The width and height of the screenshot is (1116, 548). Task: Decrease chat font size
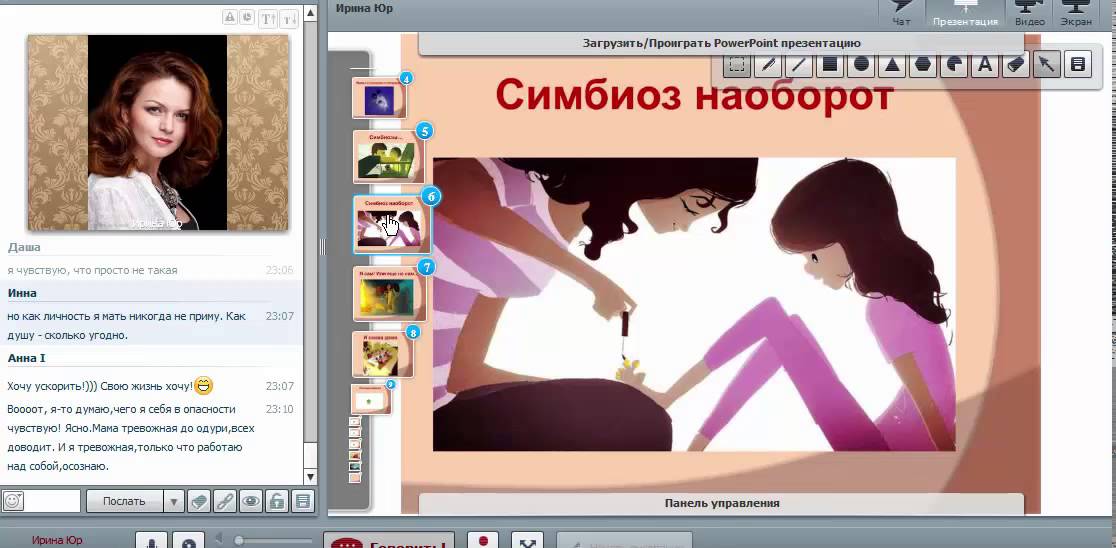tap(289, 19)
